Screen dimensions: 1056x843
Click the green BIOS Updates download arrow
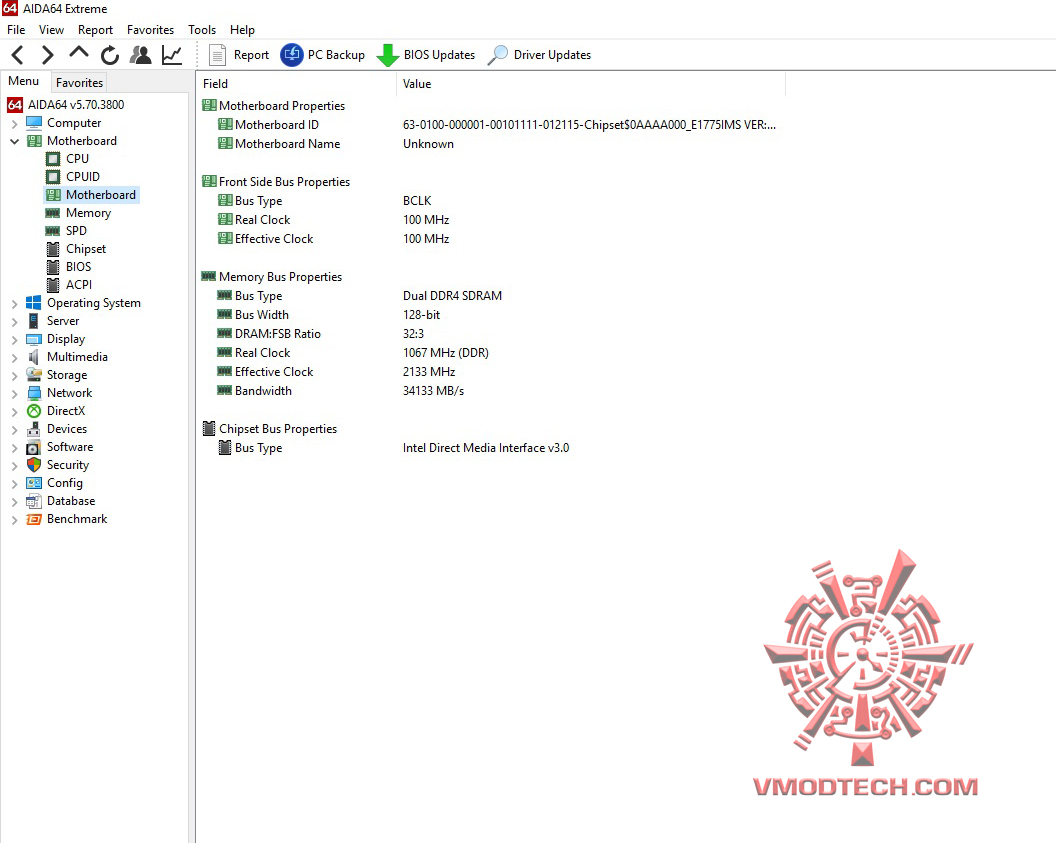(x=387, y=55)
